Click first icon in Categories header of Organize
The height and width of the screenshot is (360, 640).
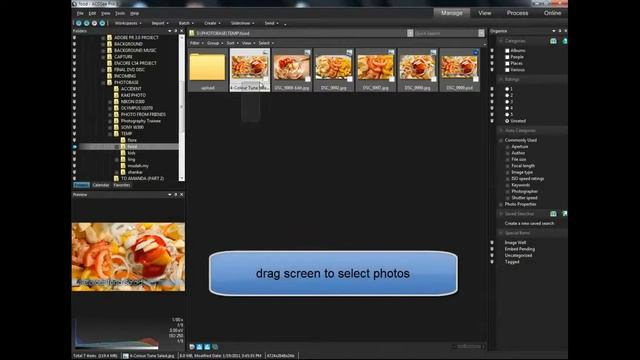pyautogui.click(x=553, y=41)
